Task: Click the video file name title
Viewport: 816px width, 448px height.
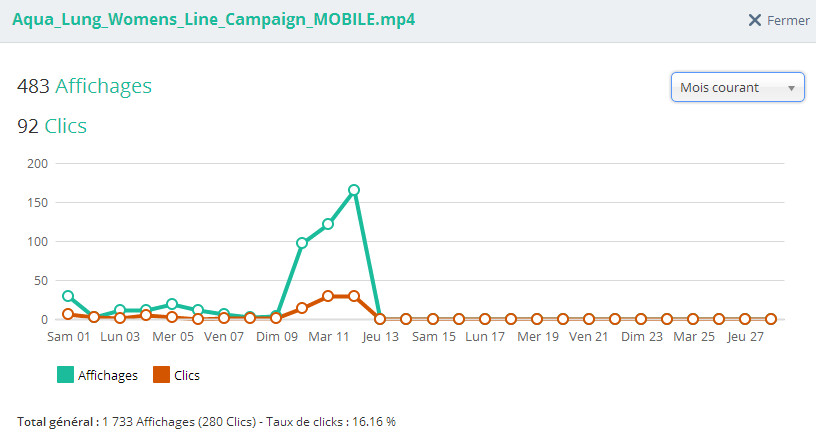Action: pos(213,21)
